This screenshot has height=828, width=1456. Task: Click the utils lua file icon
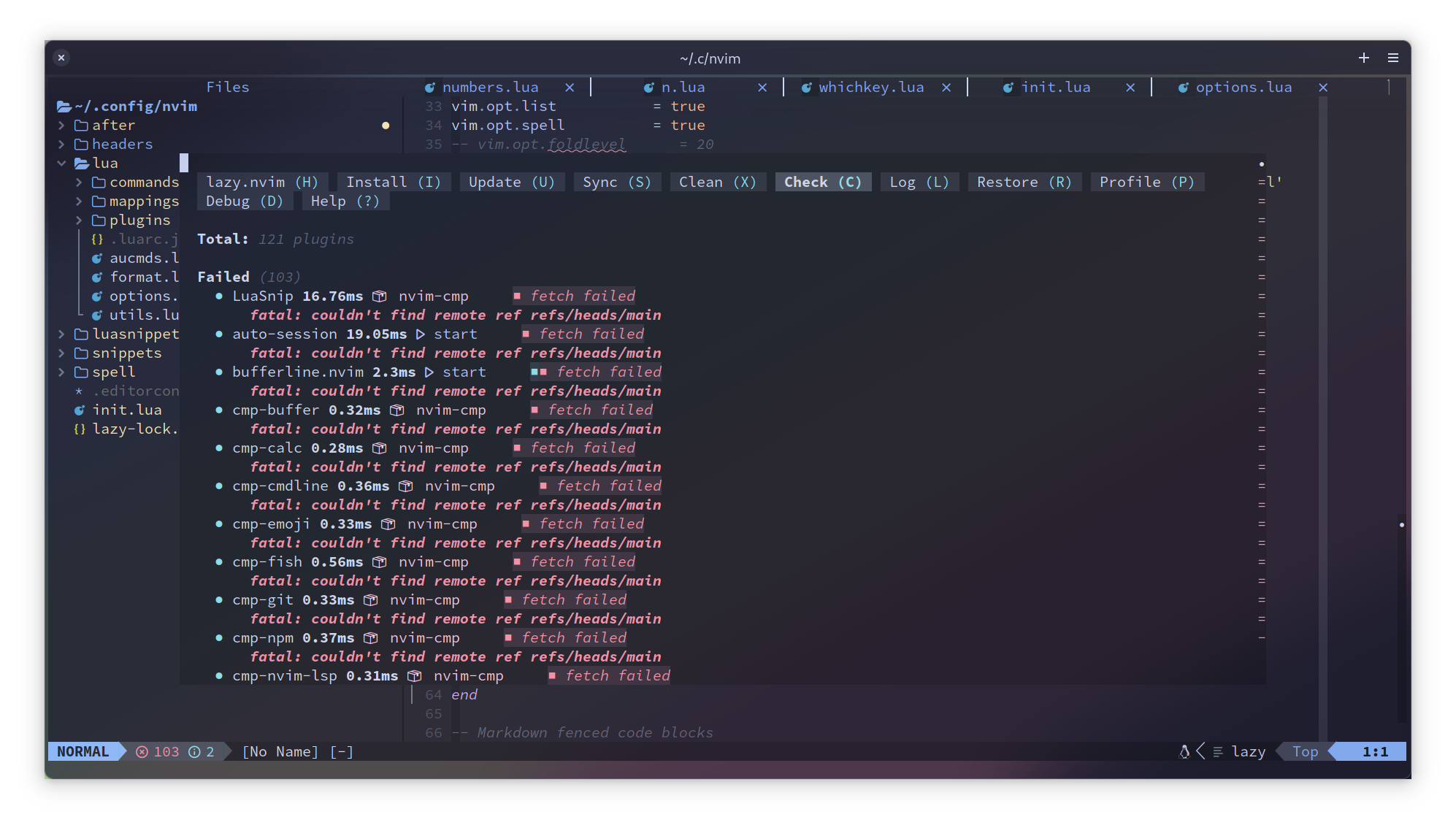(x=97, y=315)
